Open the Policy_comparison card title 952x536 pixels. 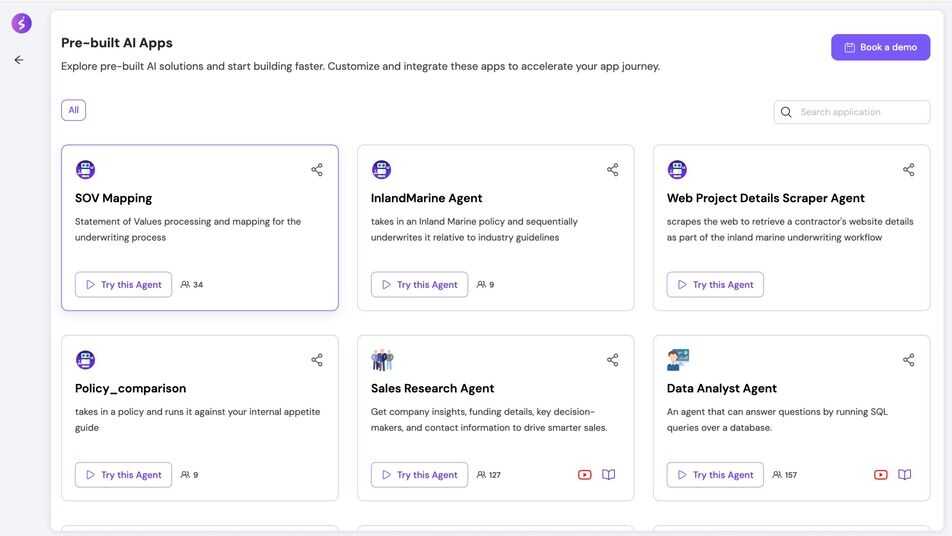130,388
